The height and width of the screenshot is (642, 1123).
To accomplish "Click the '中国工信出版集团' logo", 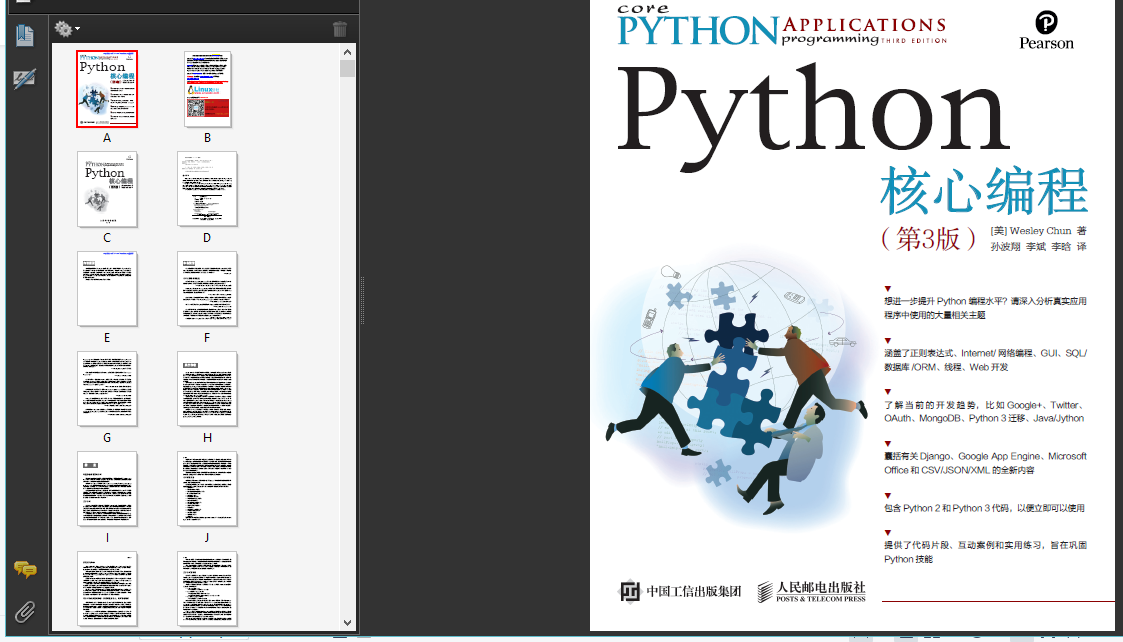I will point(679,591).
